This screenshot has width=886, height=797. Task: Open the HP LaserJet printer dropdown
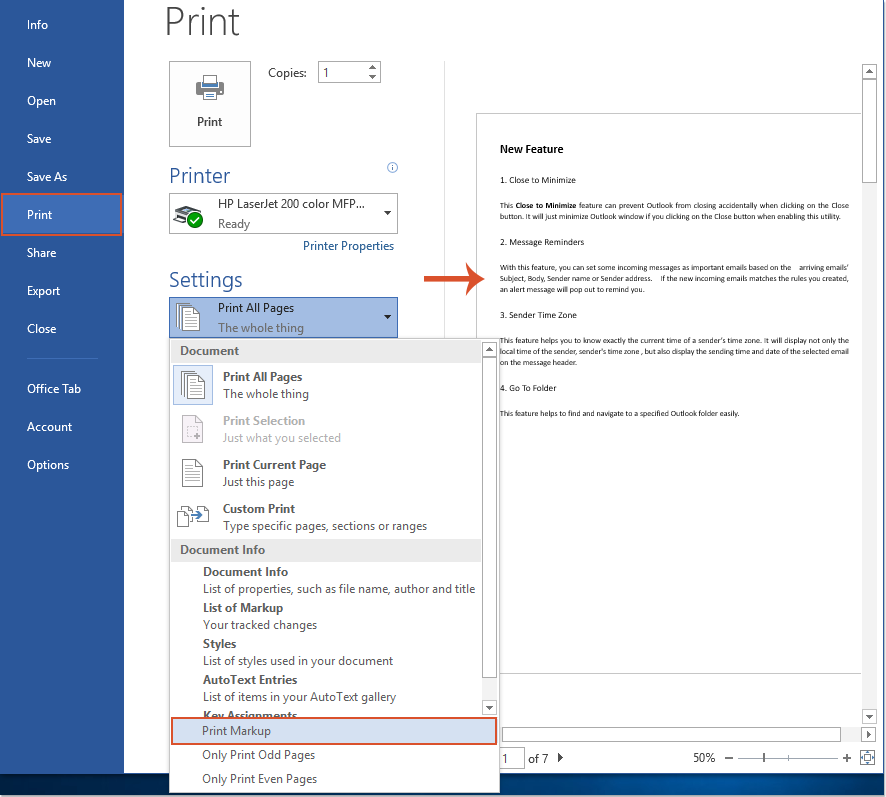pos(387,213)
